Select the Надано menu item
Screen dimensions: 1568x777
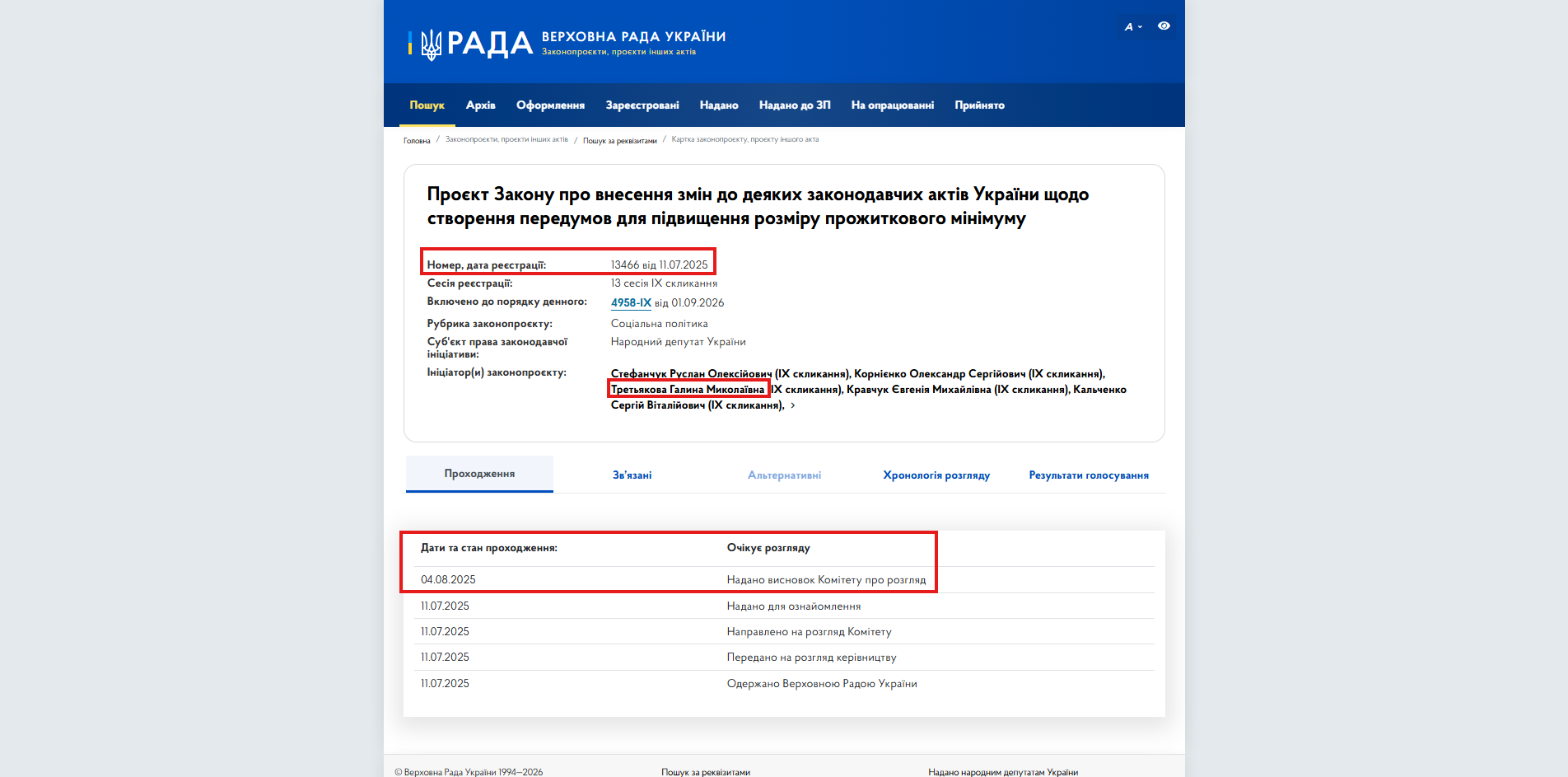pos(719,105)
